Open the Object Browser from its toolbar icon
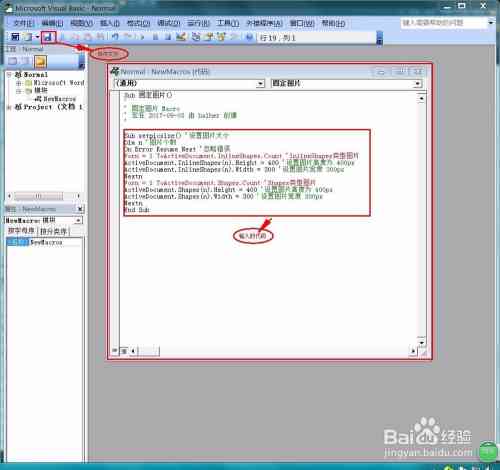500x470 pixels. 221,37
